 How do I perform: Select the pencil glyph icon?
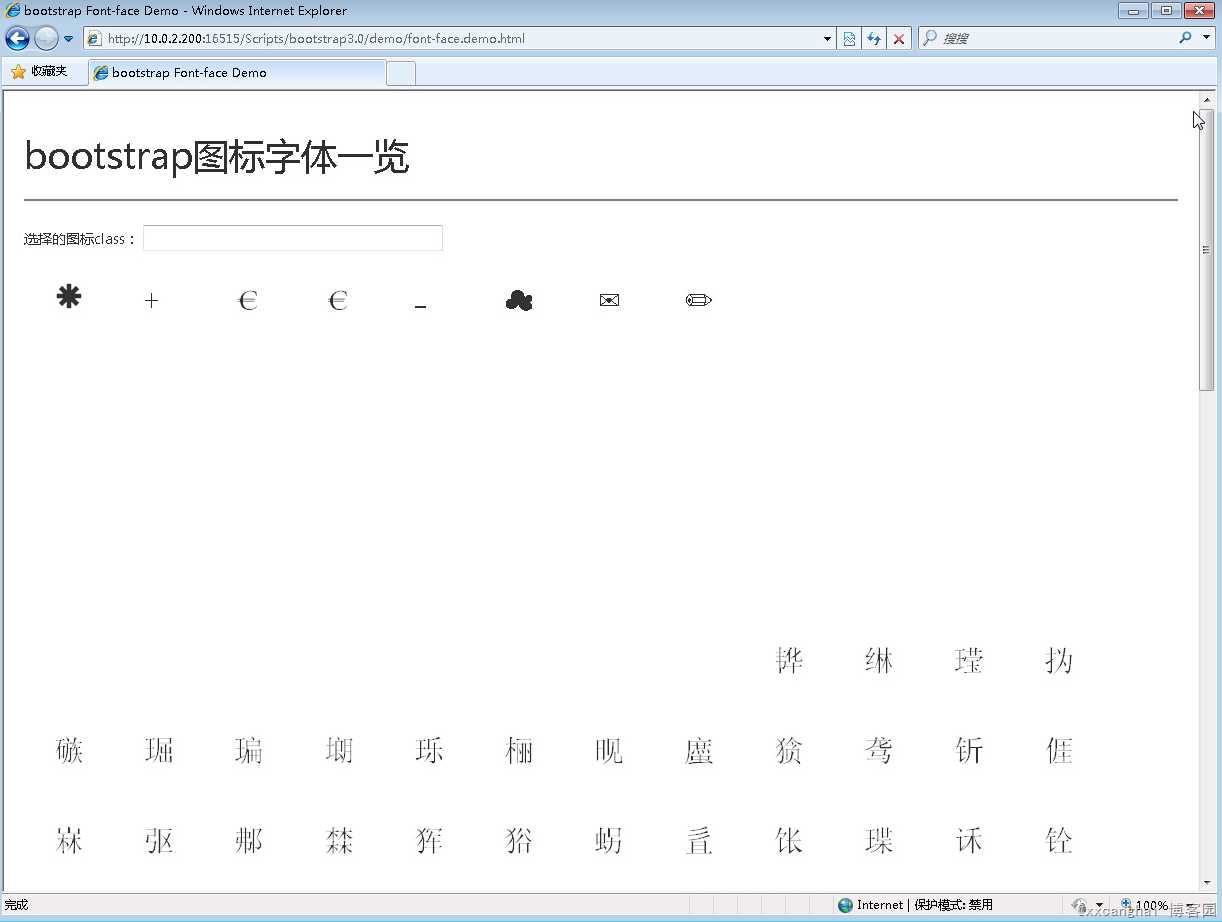click(x=699, y=300)
